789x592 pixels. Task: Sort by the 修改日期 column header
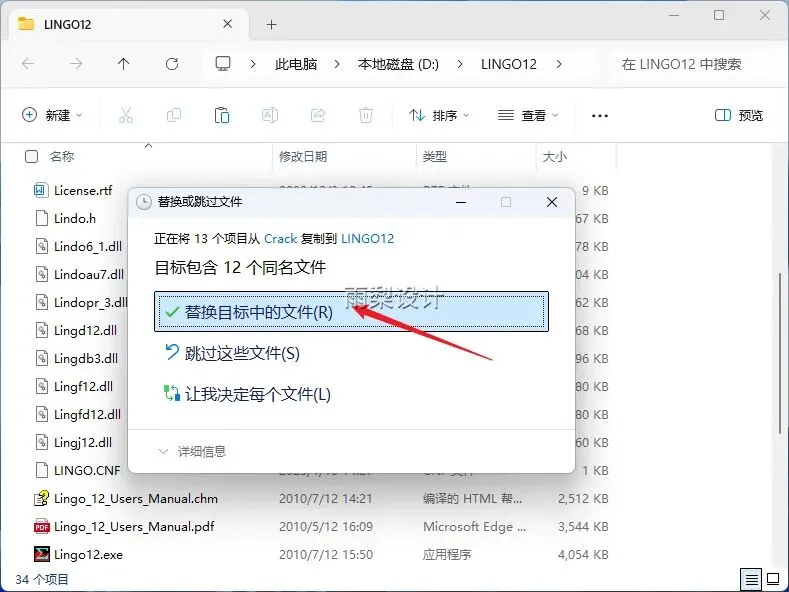click(303, 157)
